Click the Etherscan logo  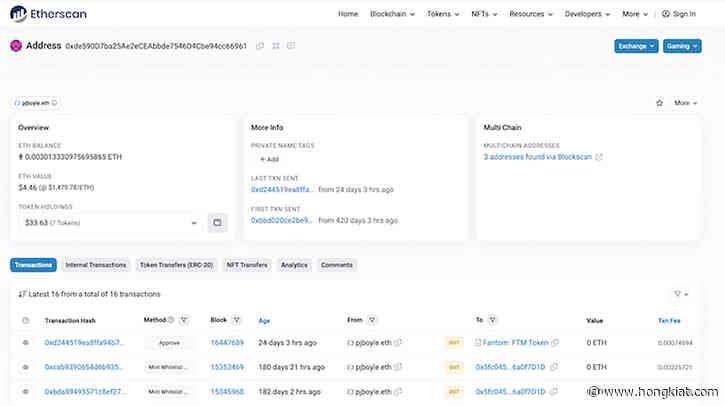(x=48, y=14)
